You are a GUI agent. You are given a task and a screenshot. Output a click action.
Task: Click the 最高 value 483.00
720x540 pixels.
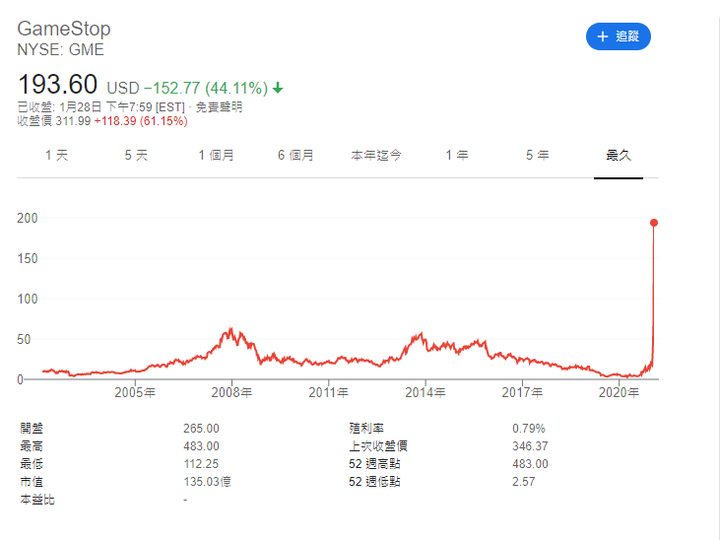[201, 446]
